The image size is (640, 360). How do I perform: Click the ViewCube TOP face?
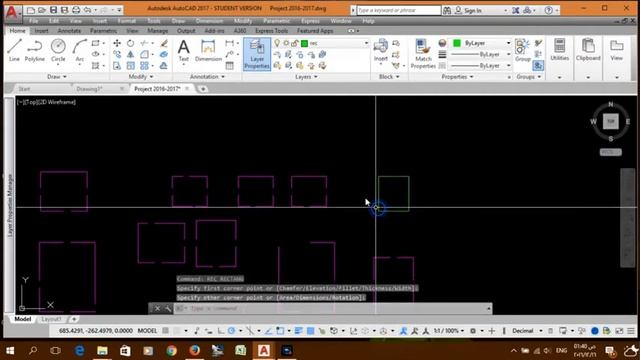tap(611, 121)
